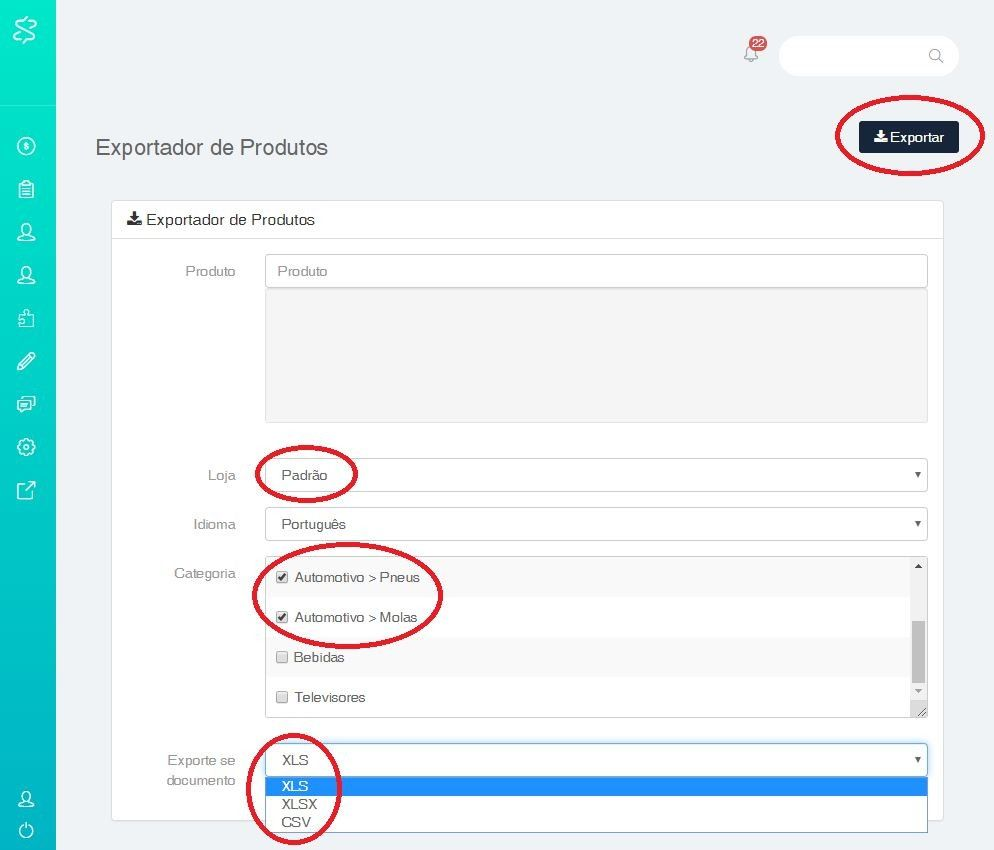Open the pencil design icon in sidebar
This screenshot has width=994, height=850.
coord(26,361)
